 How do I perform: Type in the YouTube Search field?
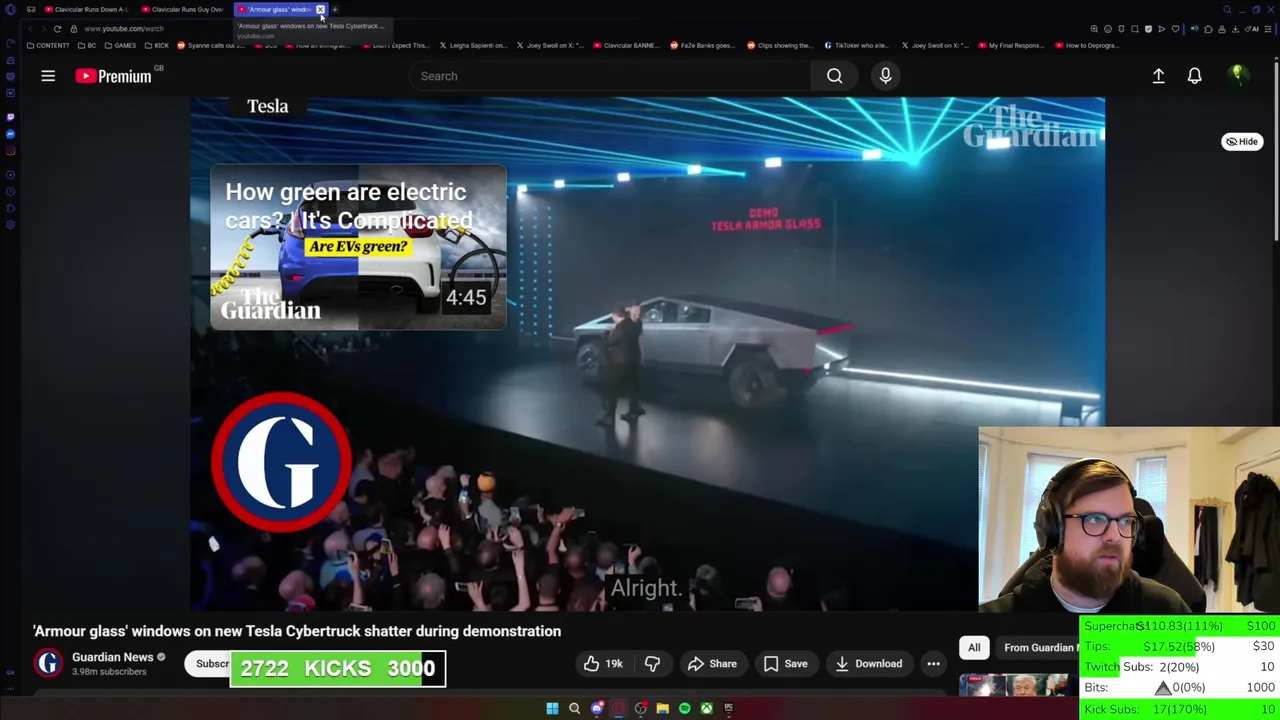pos(610,76)
